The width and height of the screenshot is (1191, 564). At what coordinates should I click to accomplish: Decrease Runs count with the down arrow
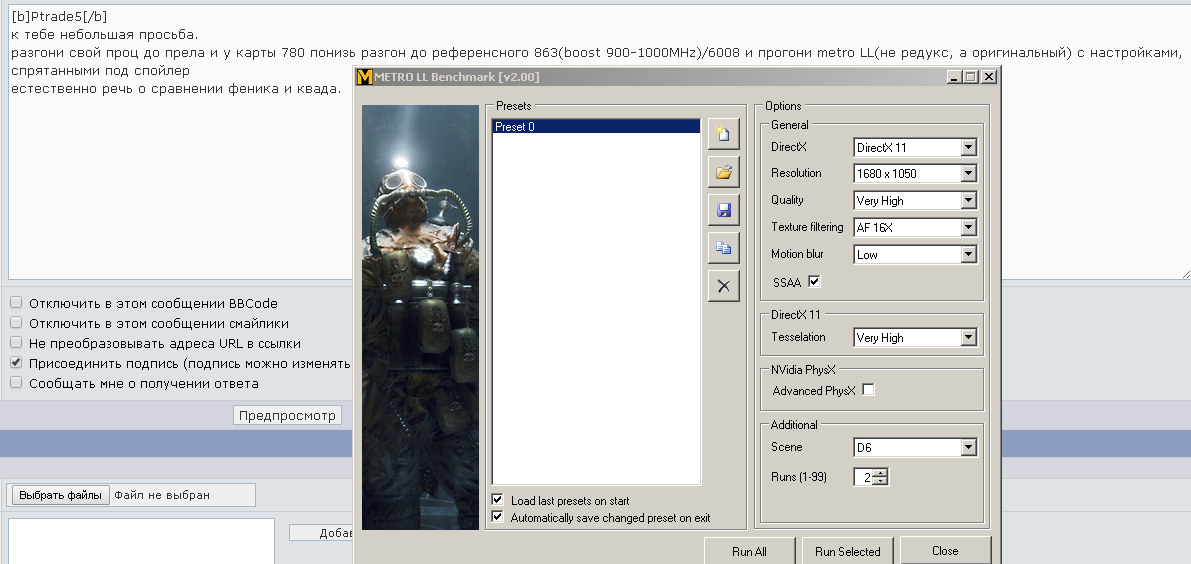[880, 481]
